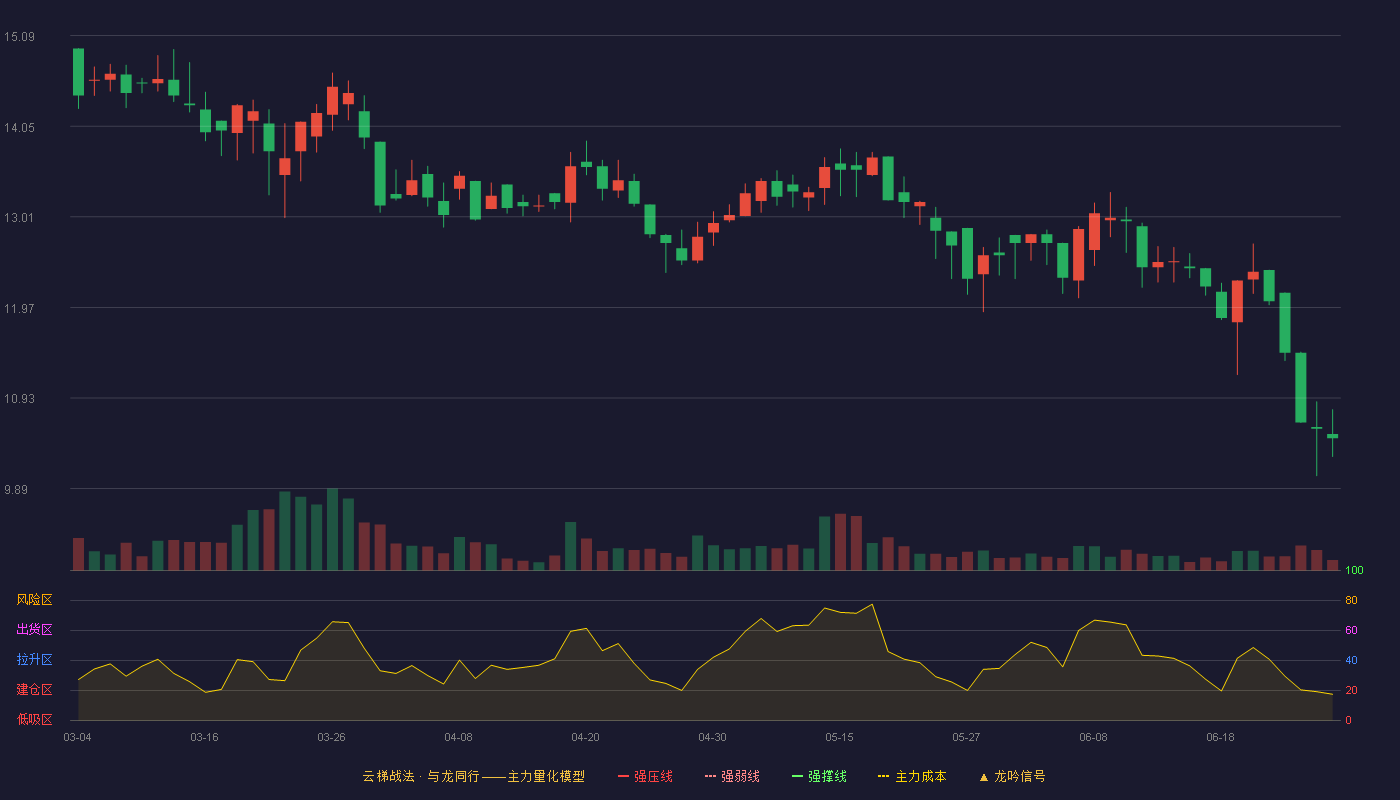This screenshot has height=800, width=1400.
Task: Click the 04-20 date label
Action: [585, 737]
